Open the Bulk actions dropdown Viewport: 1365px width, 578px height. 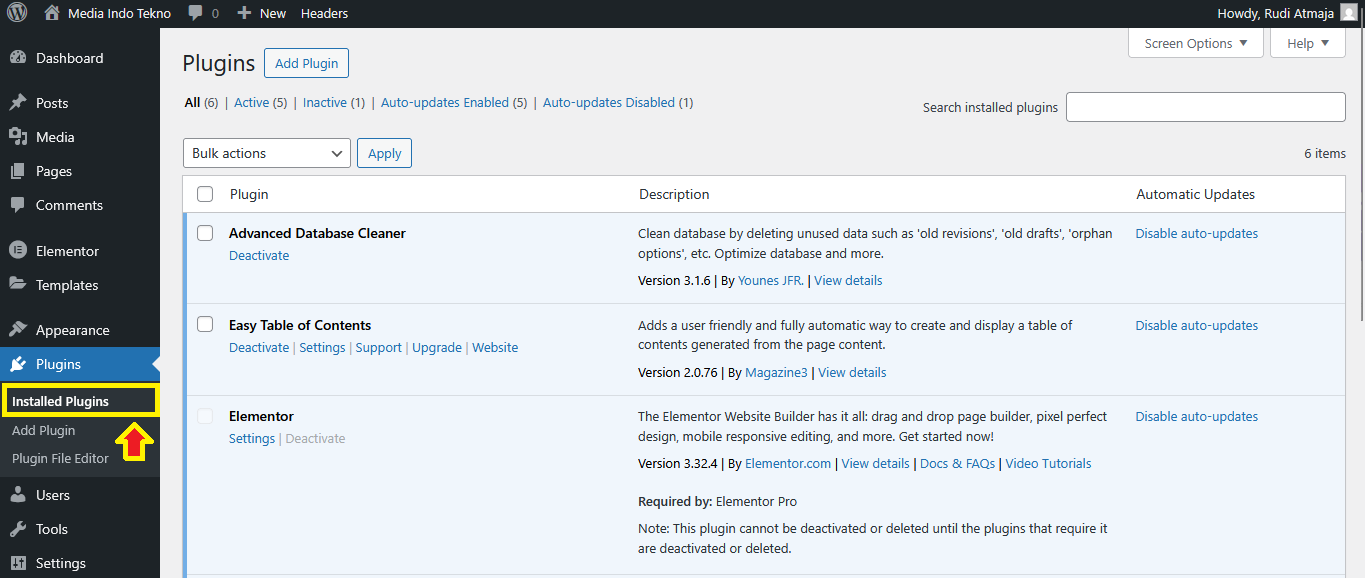[267, 153]
